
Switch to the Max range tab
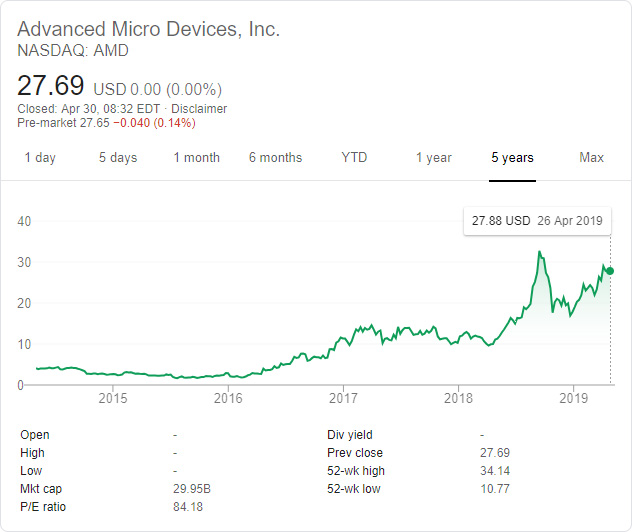point(591,158)
